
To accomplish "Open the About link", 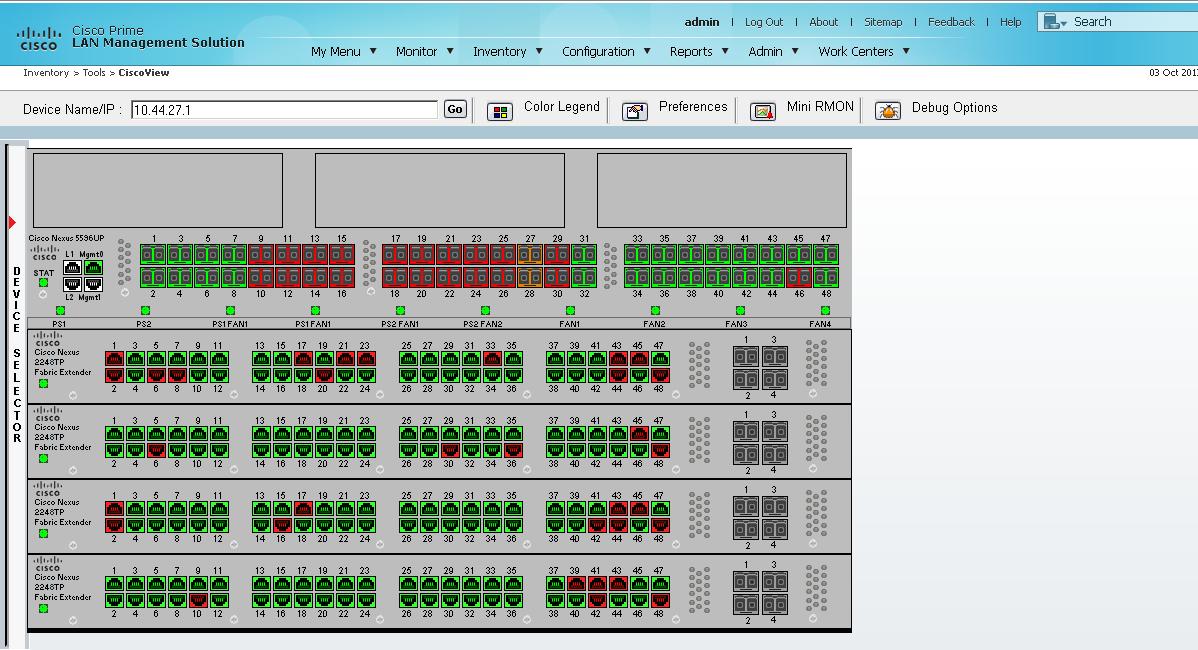I will (824, 22).
